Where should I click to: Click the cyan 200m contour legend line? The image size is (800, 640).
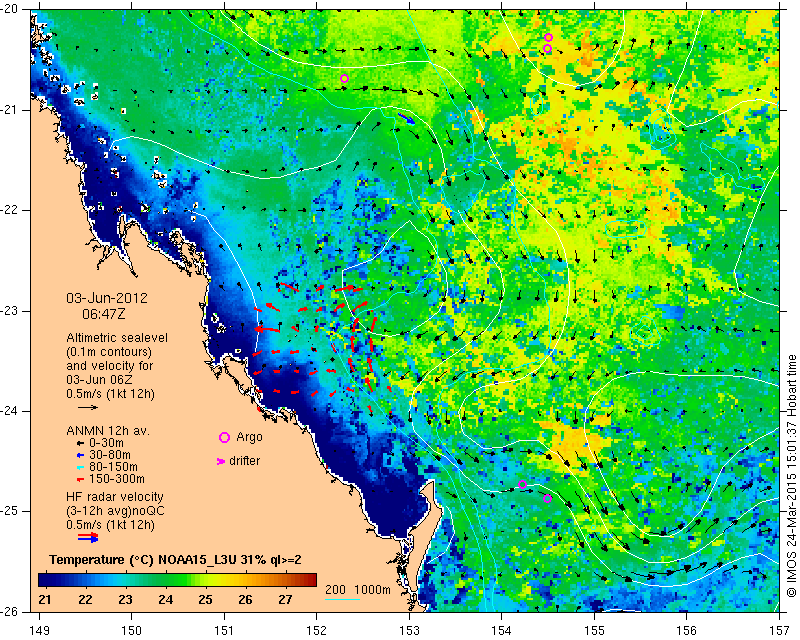point(342,599)
